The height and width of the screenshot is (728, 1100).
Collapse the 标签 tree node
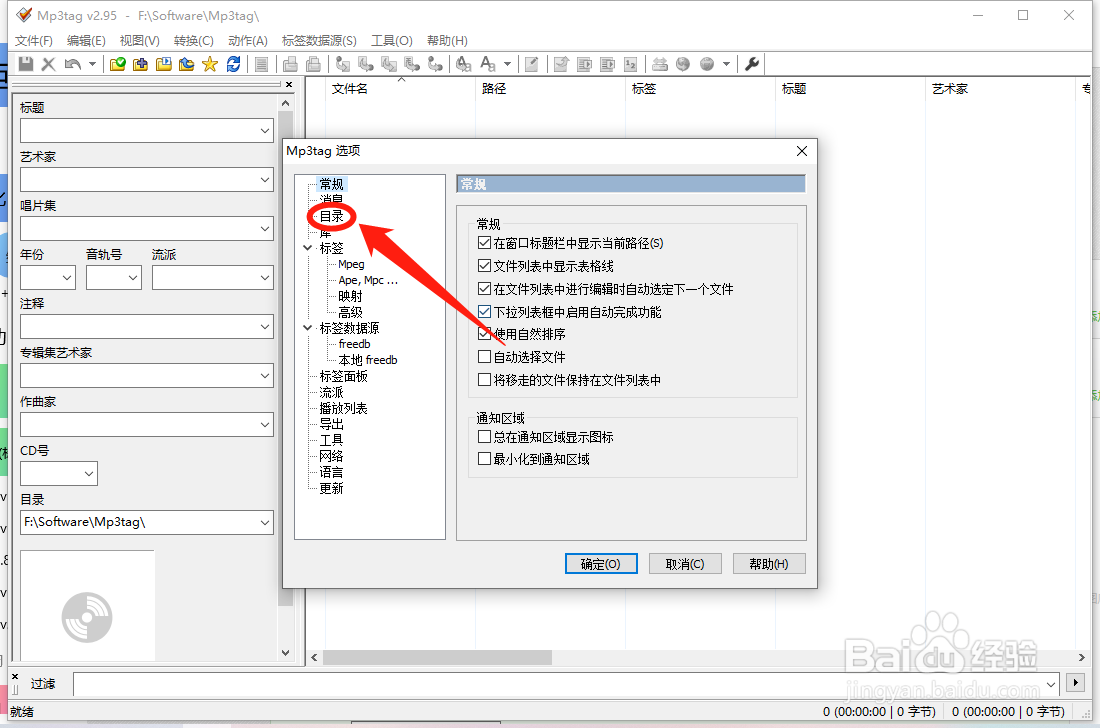307,247
